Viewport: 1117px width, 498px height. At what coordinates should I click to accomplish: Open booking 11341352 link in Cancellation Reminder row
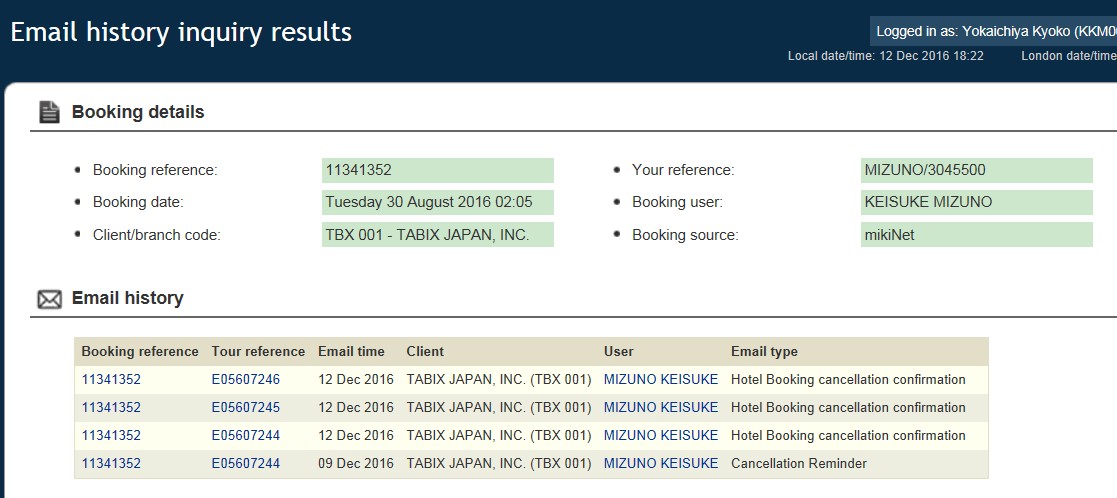(111, 464)
